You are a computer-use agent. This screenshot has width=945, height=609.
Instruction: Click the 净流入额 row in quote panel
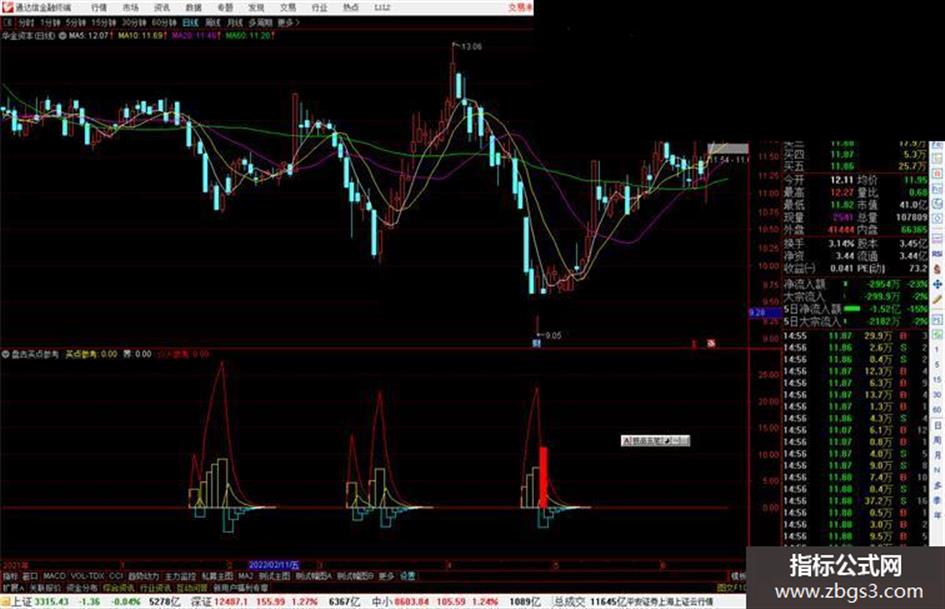tap(855, 283)
